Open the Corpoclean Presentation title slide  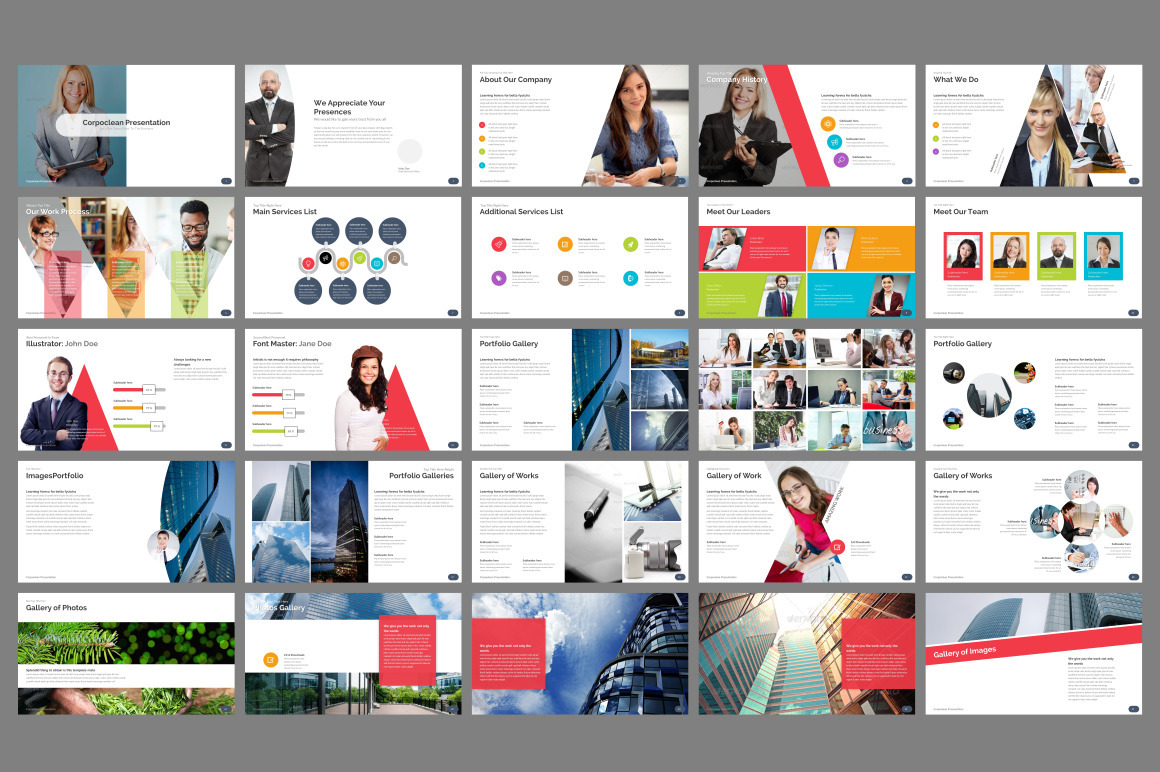click(126, 125)
